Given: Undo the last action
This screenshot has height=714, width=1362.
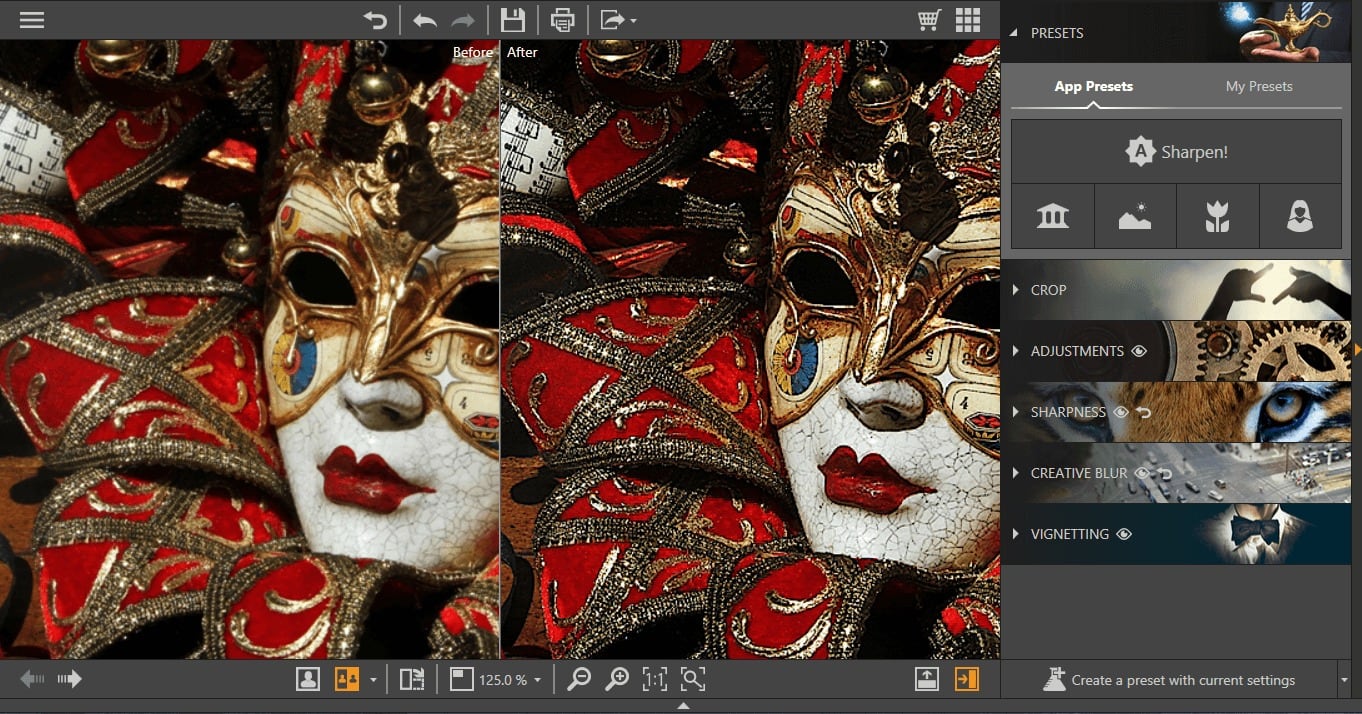Looking at the screenshot, I should click(425, 20).
